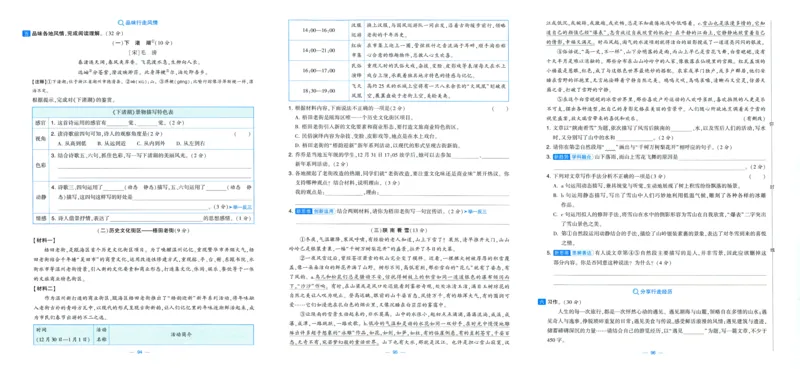Click the answer bracket of page 96 question 4
This screenshot has height=369, width=800.
click(x=757, y=177)
